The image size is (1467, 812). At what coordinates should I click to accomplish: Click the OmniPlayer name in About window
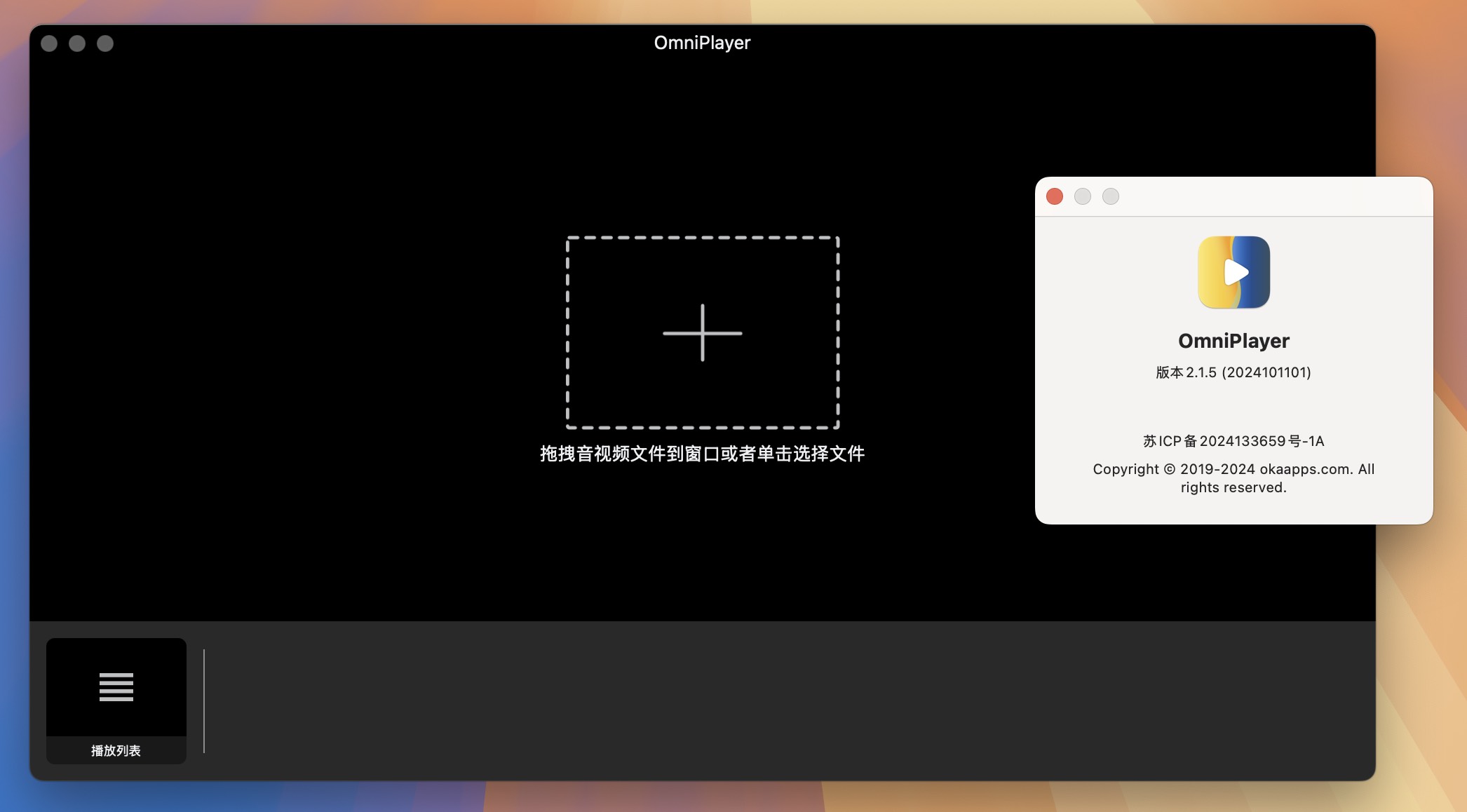pyautogui.click(x=1233, y=341)
